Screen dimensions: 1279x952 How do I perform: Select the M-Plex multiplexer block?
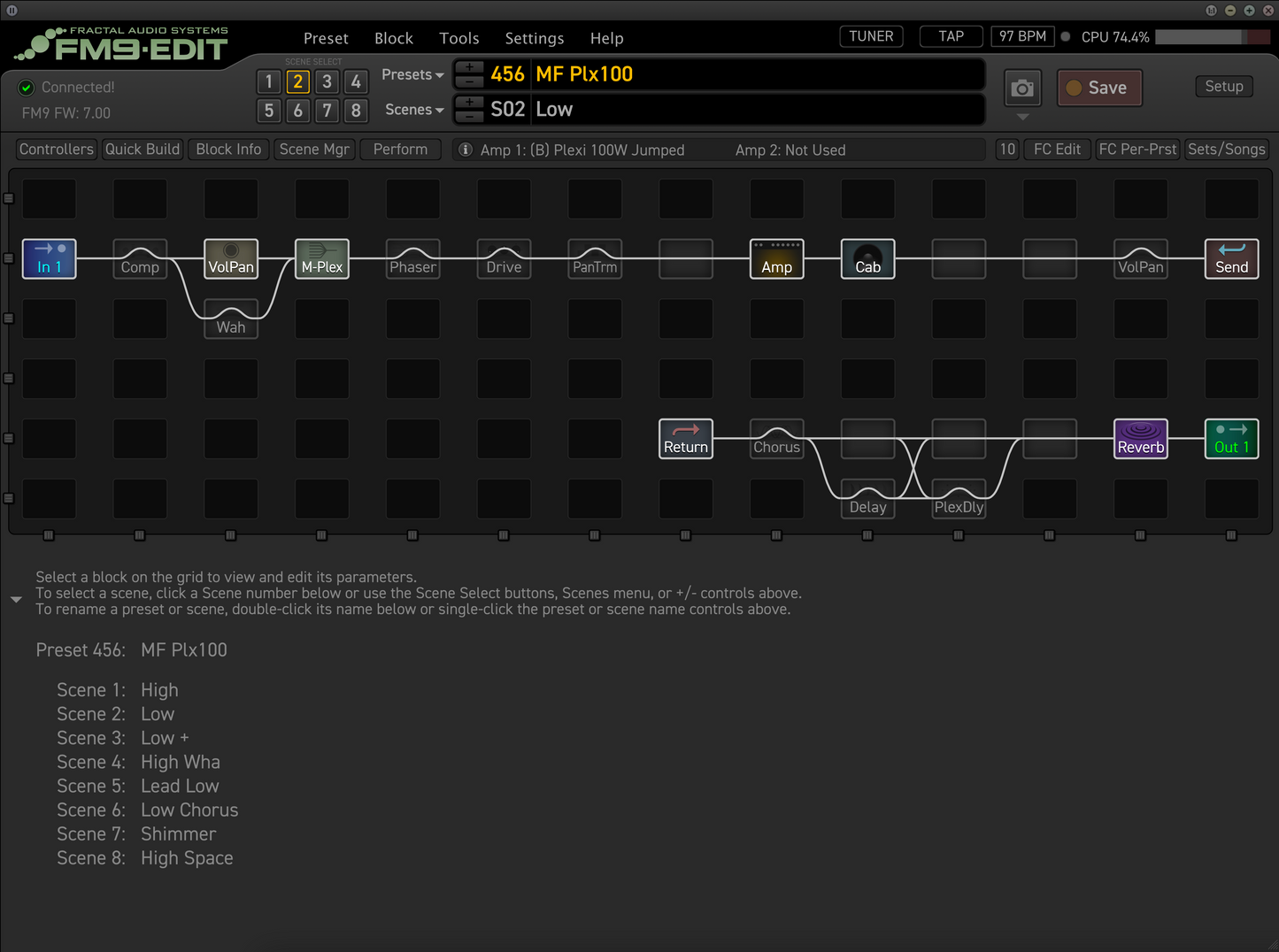click(x=322, y=259)
